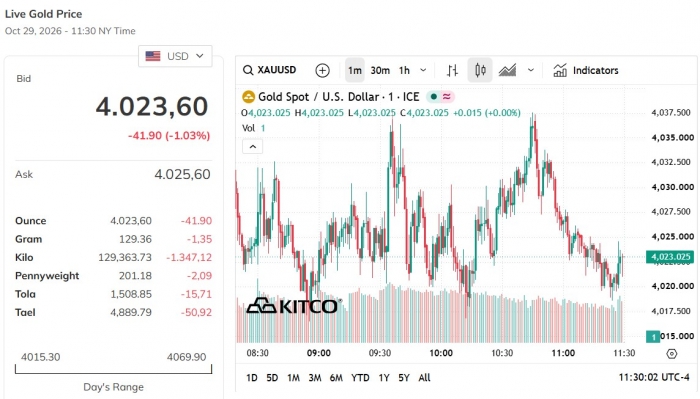Toggle the 1m timeframe interval
The image size is (700, 399).
[x=355, y=70]
